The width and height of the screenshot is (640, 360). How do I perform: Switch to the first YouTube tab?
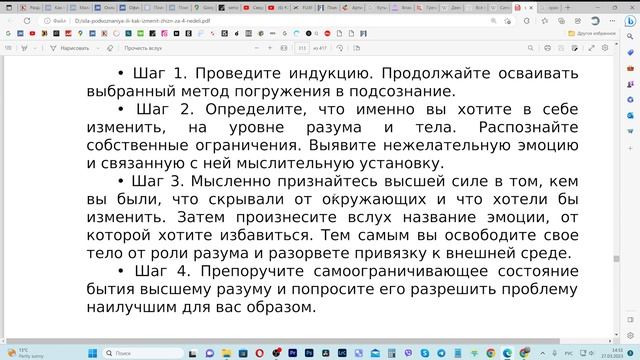252,7
